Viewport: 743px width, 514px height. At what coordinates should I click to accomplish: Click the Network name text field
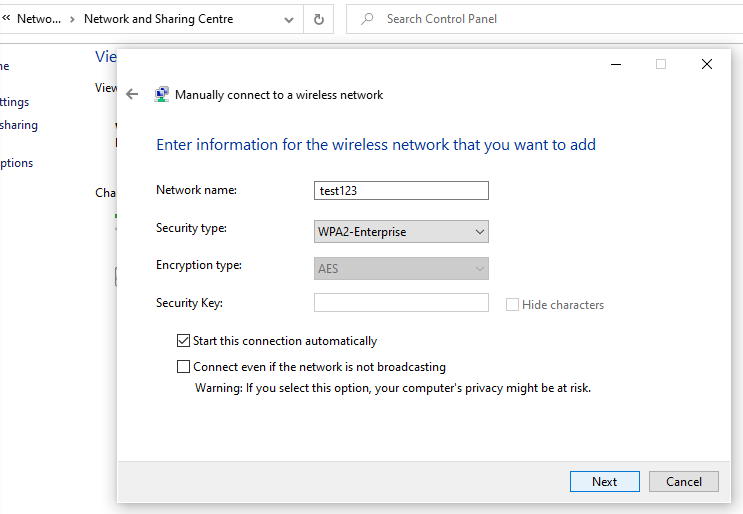pos(401,190)
